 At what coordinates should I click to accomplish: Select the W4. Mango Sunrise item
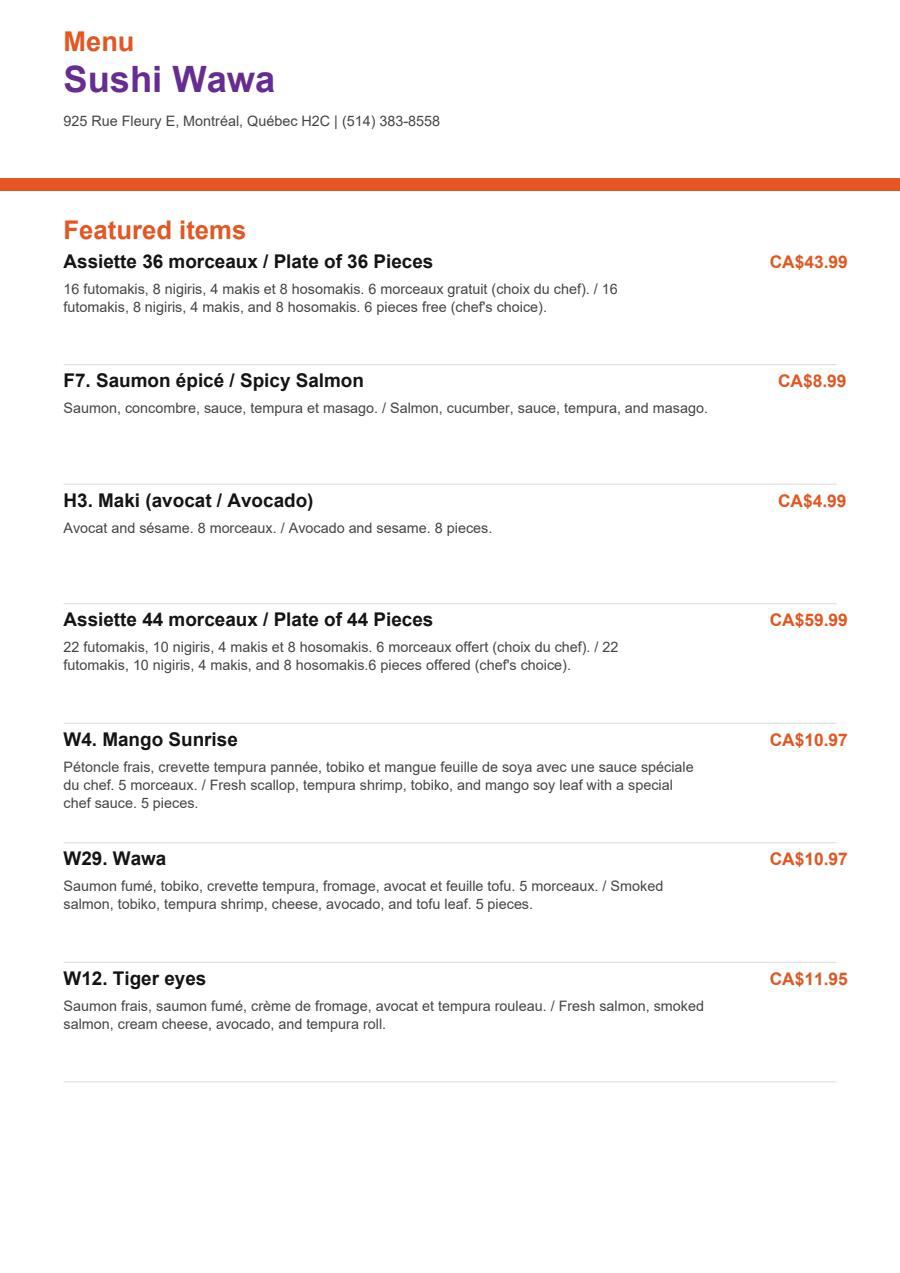coord(151,740)
